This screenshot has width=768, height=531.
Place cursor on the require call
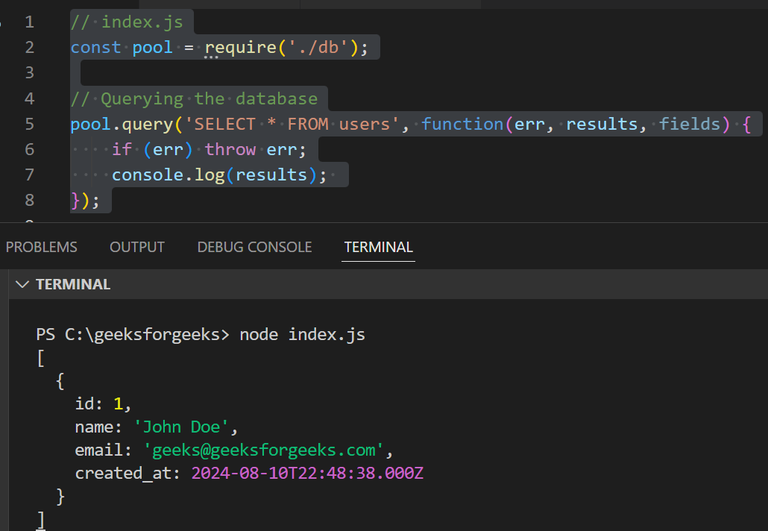pyautogui.click(x=240, y=48)
